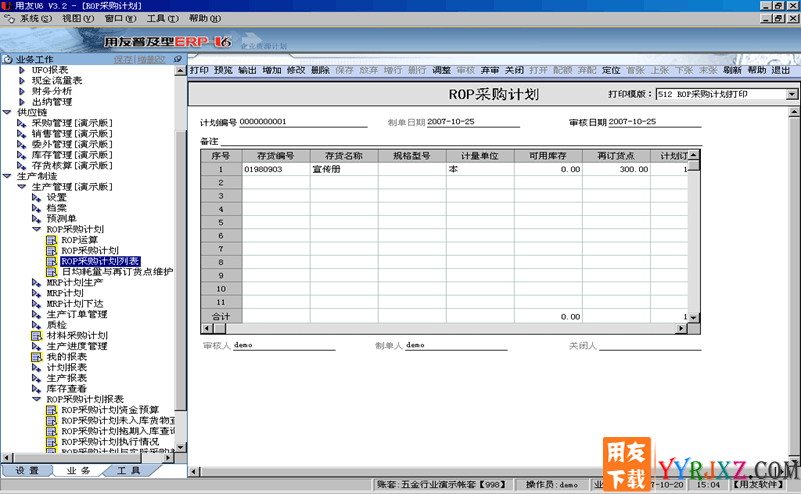Open the 材料采购计划 item
The width and height of the screenshot is (801, 494).
pyautogui.click(x=77, y=336)
